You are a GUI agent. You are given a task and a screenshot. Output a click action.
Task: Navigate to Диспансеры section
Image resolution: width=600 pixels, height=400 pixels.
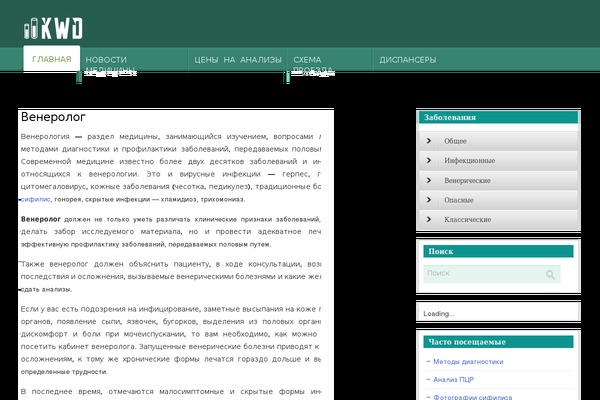tap(408, 60)
